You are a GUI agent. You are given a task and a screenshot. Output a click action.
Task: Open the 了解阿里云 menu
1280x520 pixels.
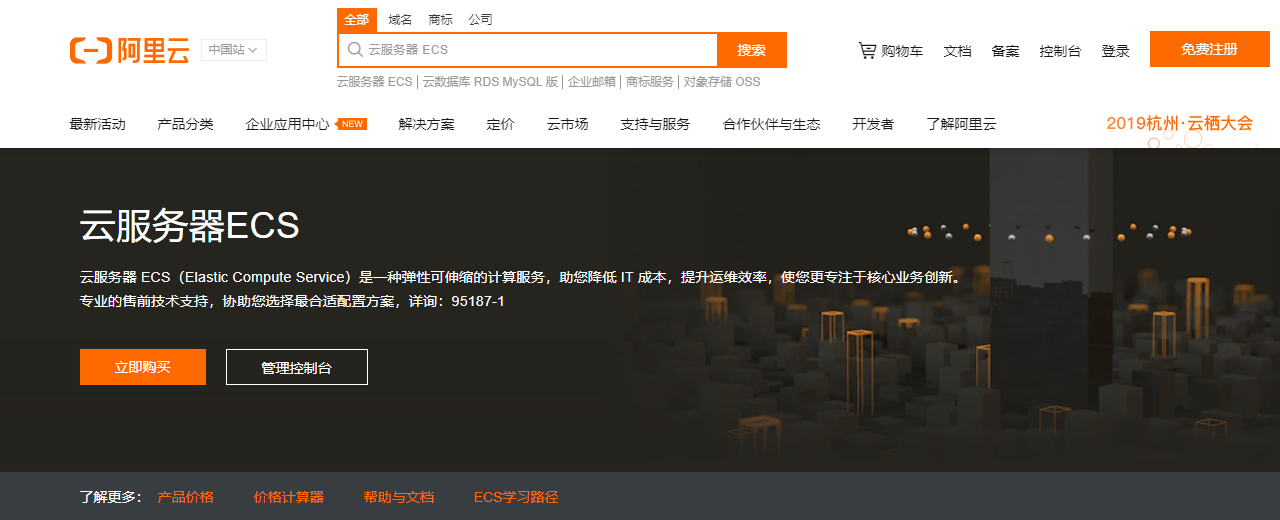(961, 124)
